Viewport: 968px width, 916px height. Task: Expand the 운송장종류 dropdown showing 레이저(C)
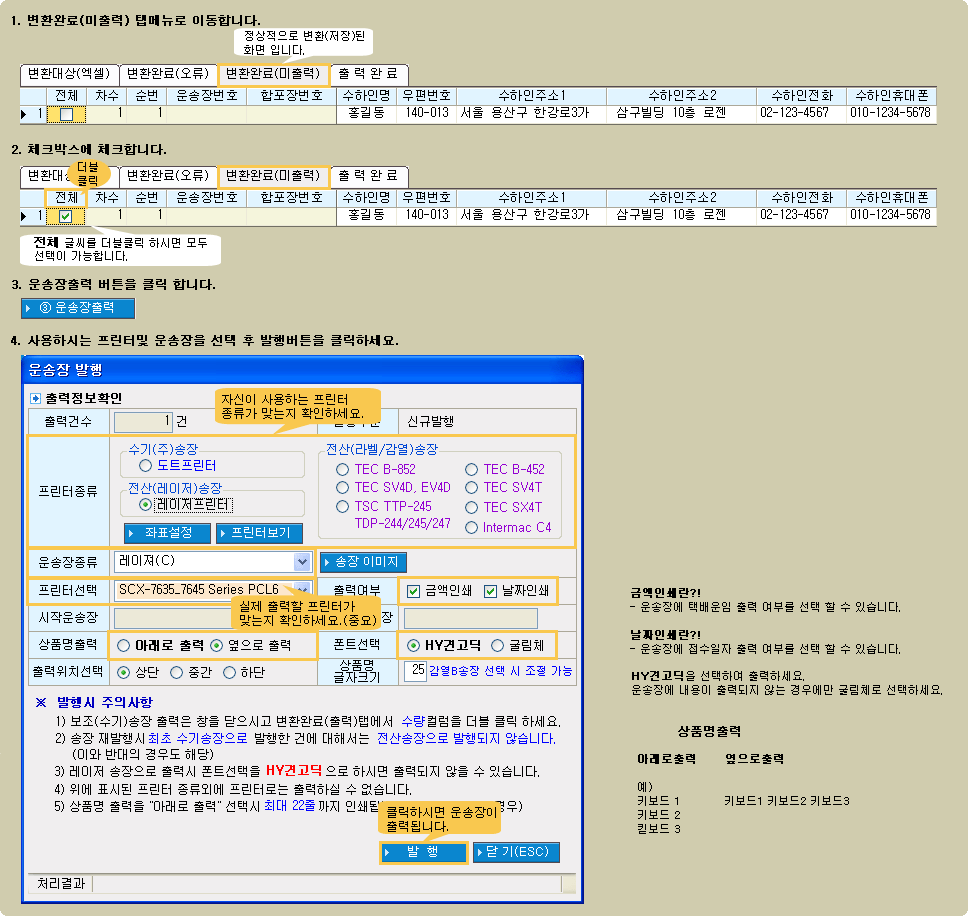302,562
